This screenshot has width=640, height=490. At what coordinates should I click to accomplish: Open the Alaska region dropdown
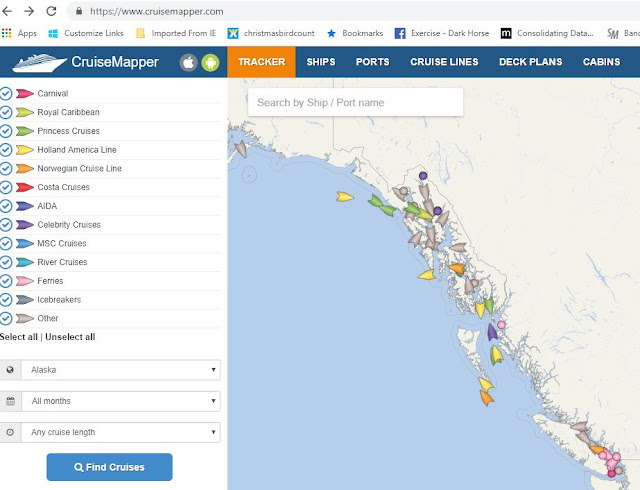pos(121,370)
